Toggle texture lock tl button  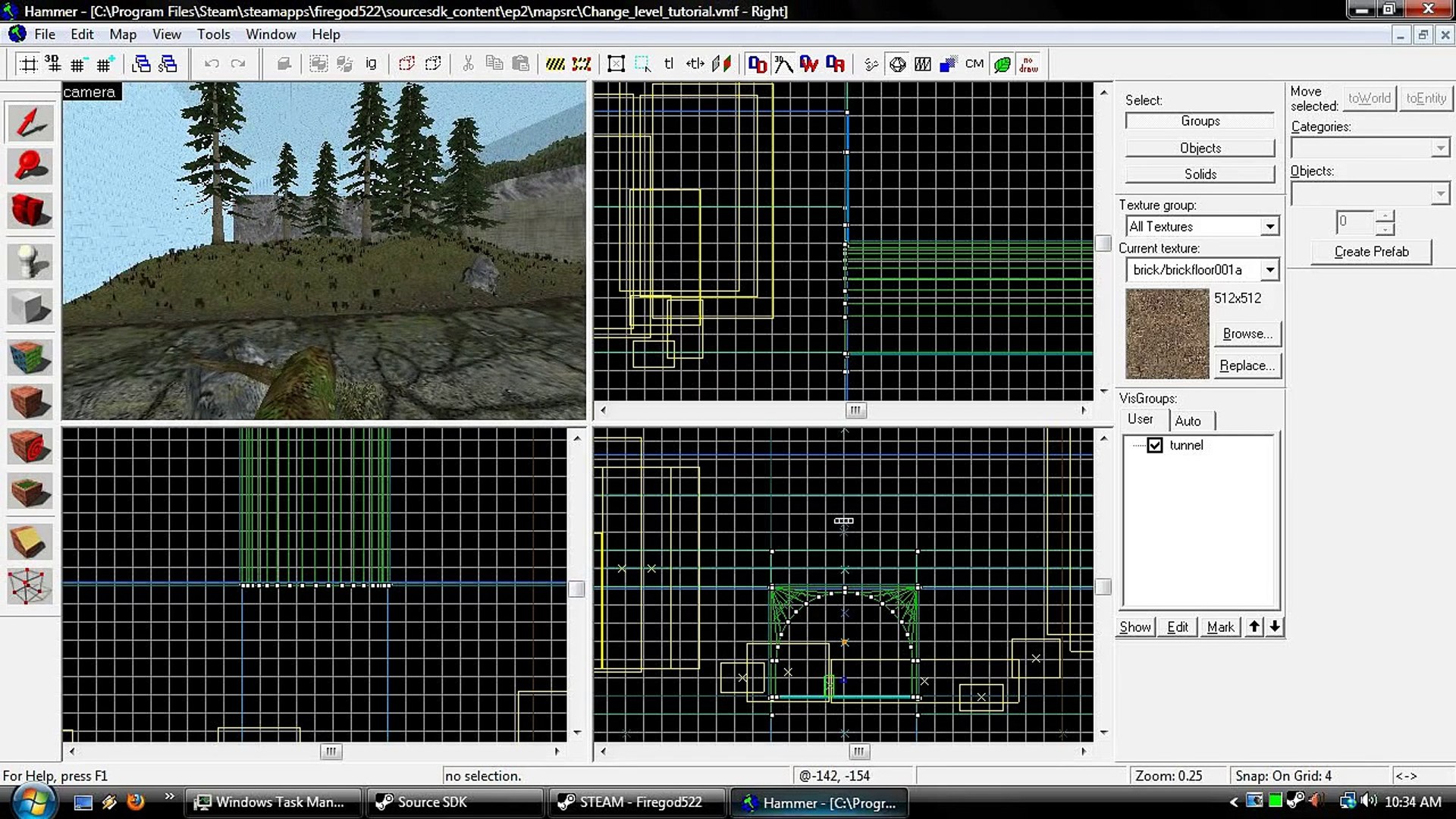pos(668,64)
